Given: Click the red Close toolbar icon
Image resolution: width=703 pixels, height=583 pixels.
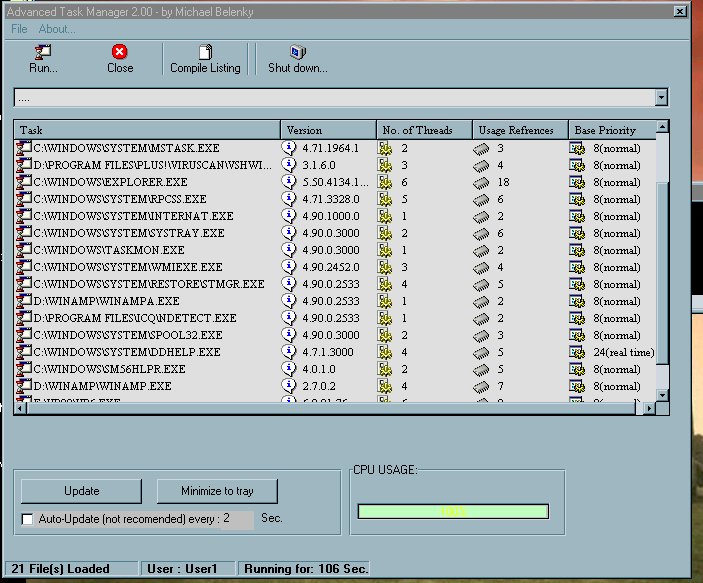Looking at the screenshot, I should click(119, 52).
